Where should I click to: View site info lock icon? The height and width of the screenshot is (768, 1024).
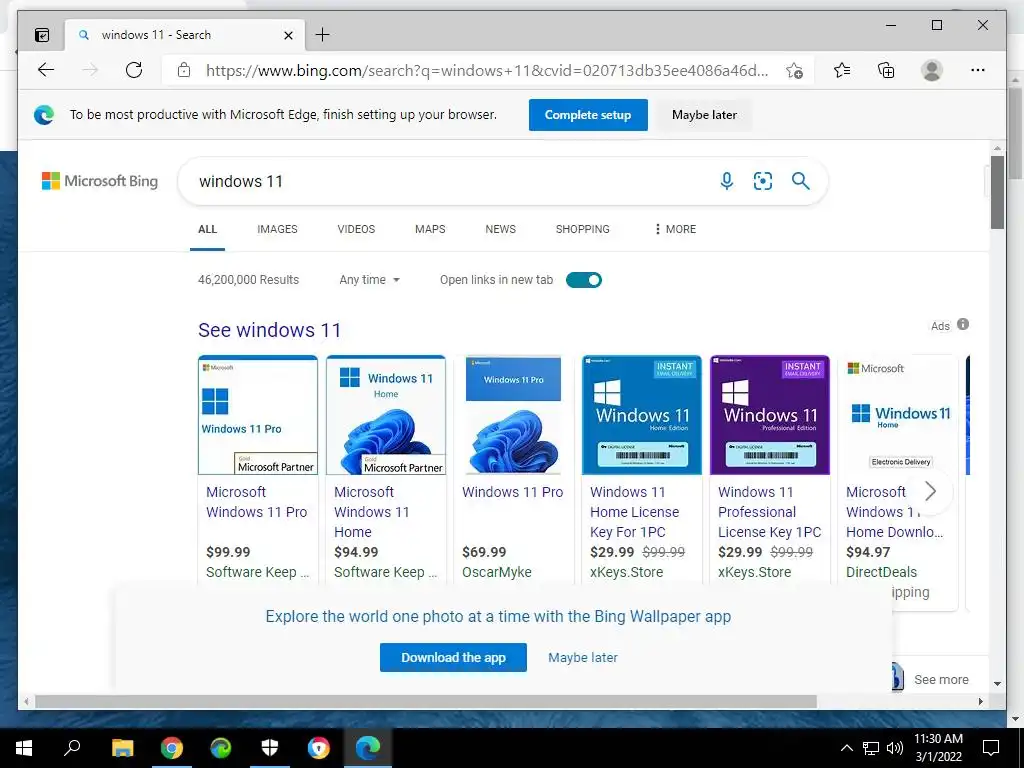click(x=184, y=70)
